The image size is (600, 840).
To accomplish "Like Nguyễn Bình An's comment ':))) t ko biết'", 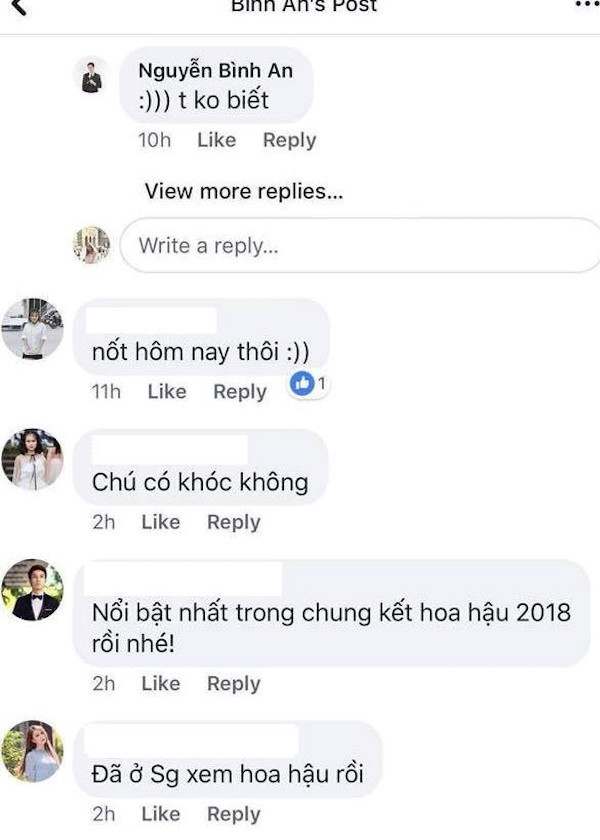I will [214, 140].
